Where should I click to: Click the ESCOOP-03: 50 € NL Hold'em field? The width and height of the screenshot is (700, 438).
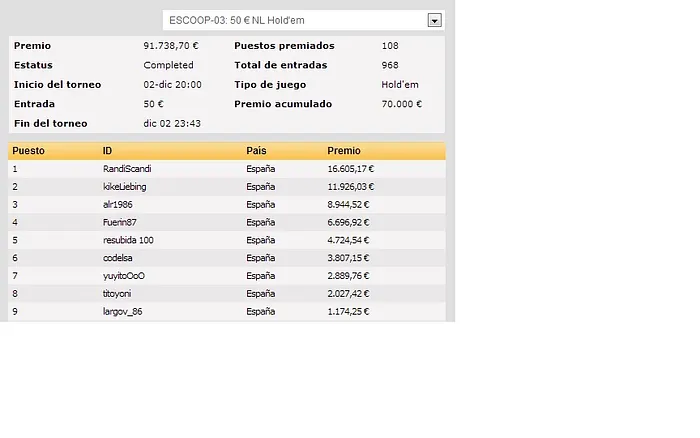[x=304, y=20]
